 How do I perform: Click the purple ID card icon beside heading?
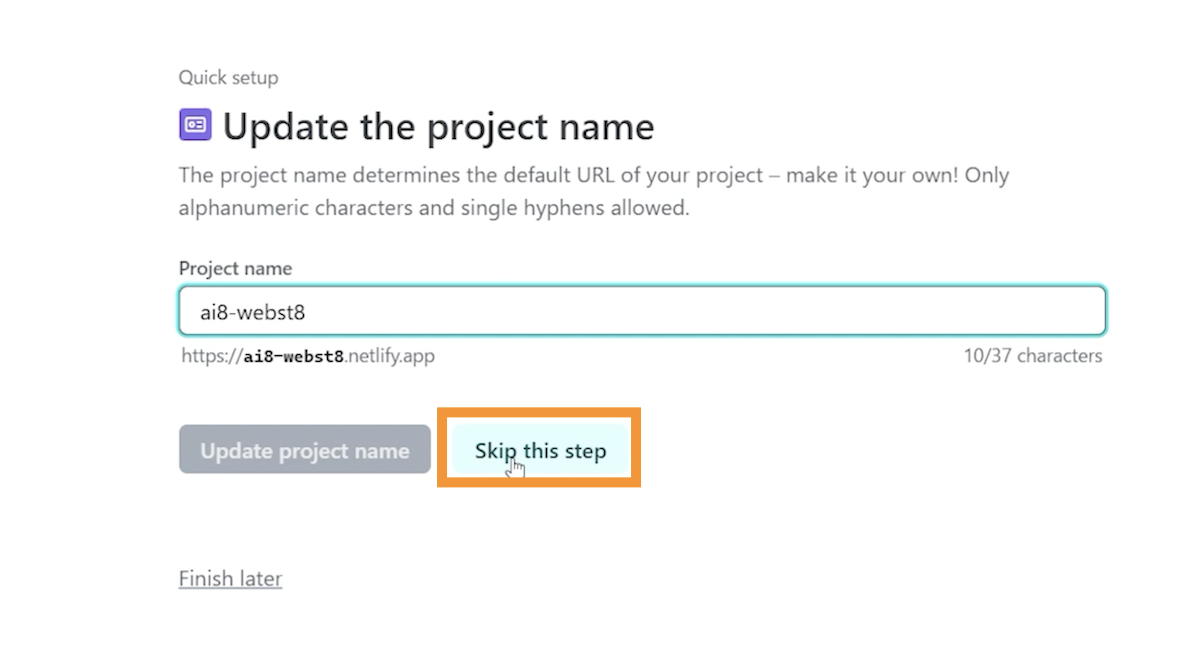click(x=195, y=125)
